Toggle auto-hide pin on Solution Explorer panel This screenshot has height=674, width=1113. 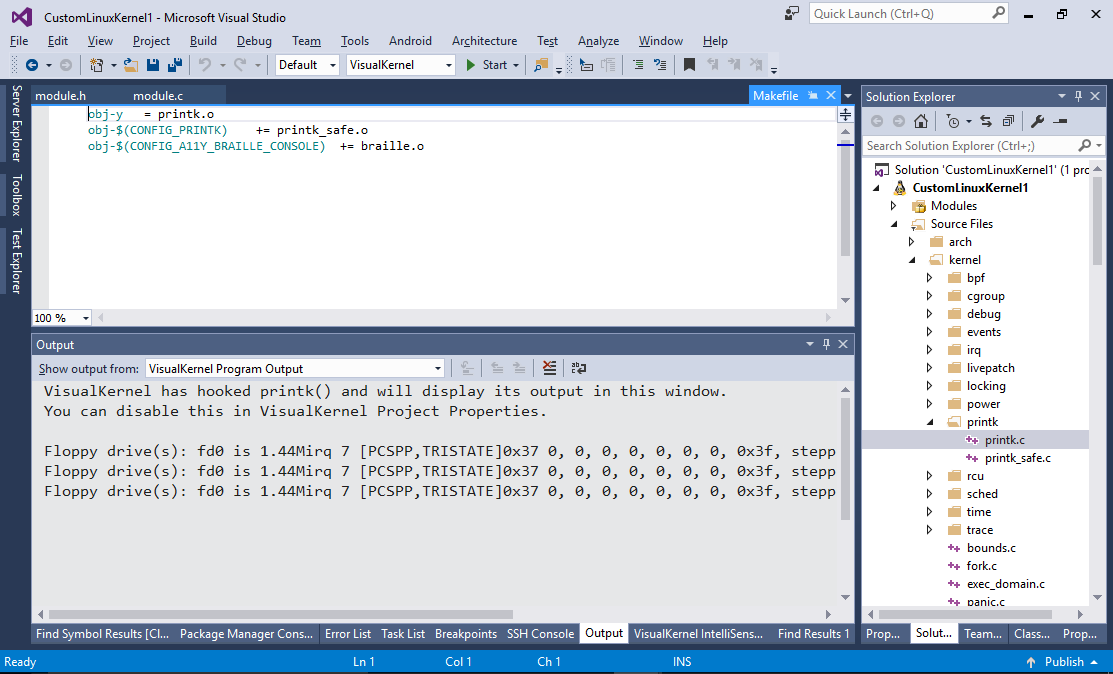(1079, 96)
